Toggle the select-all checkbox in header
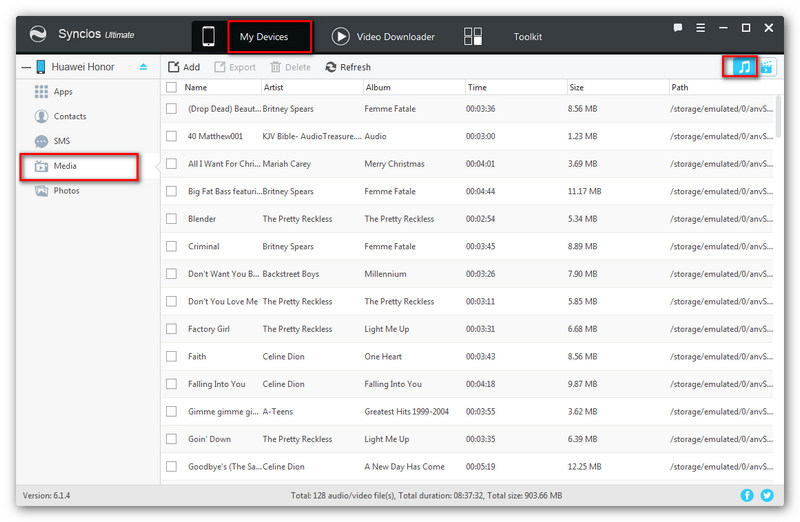The height and width of the screenshot is (522, 800). pos(171,87)
